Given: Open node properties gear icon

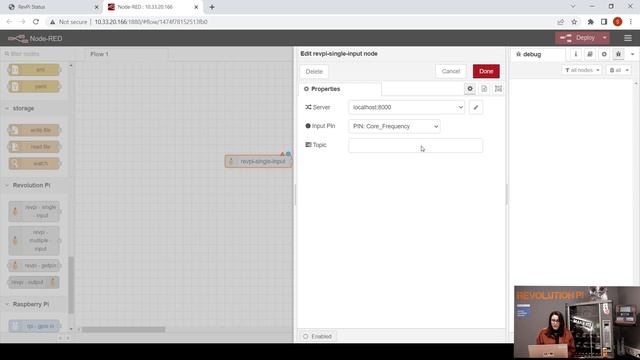Looking at the screenshot, I should pos(470,89).
